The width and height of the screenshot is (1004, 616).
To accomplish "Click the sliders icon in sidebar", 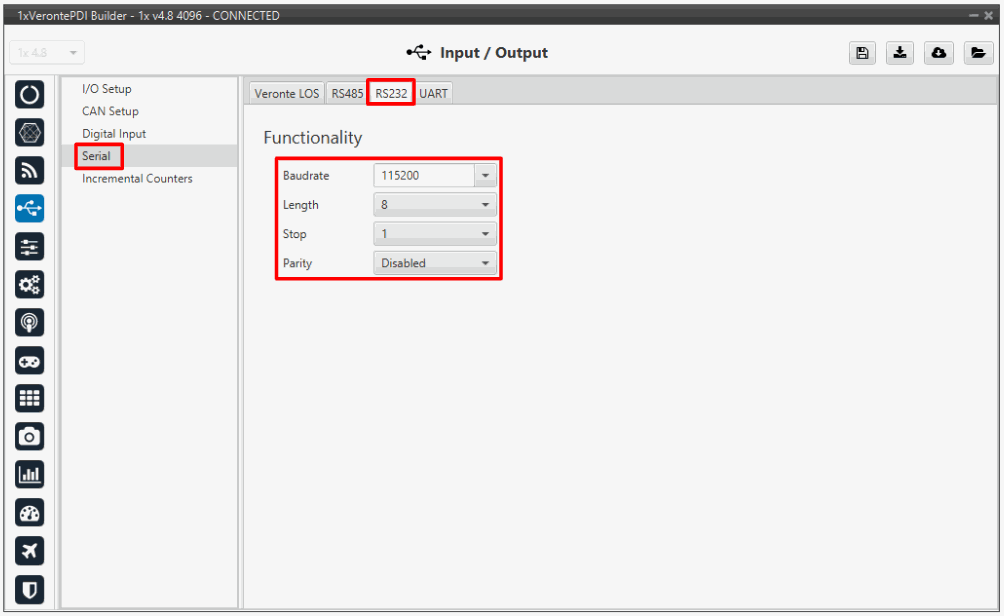I will [x=31, y=246].
